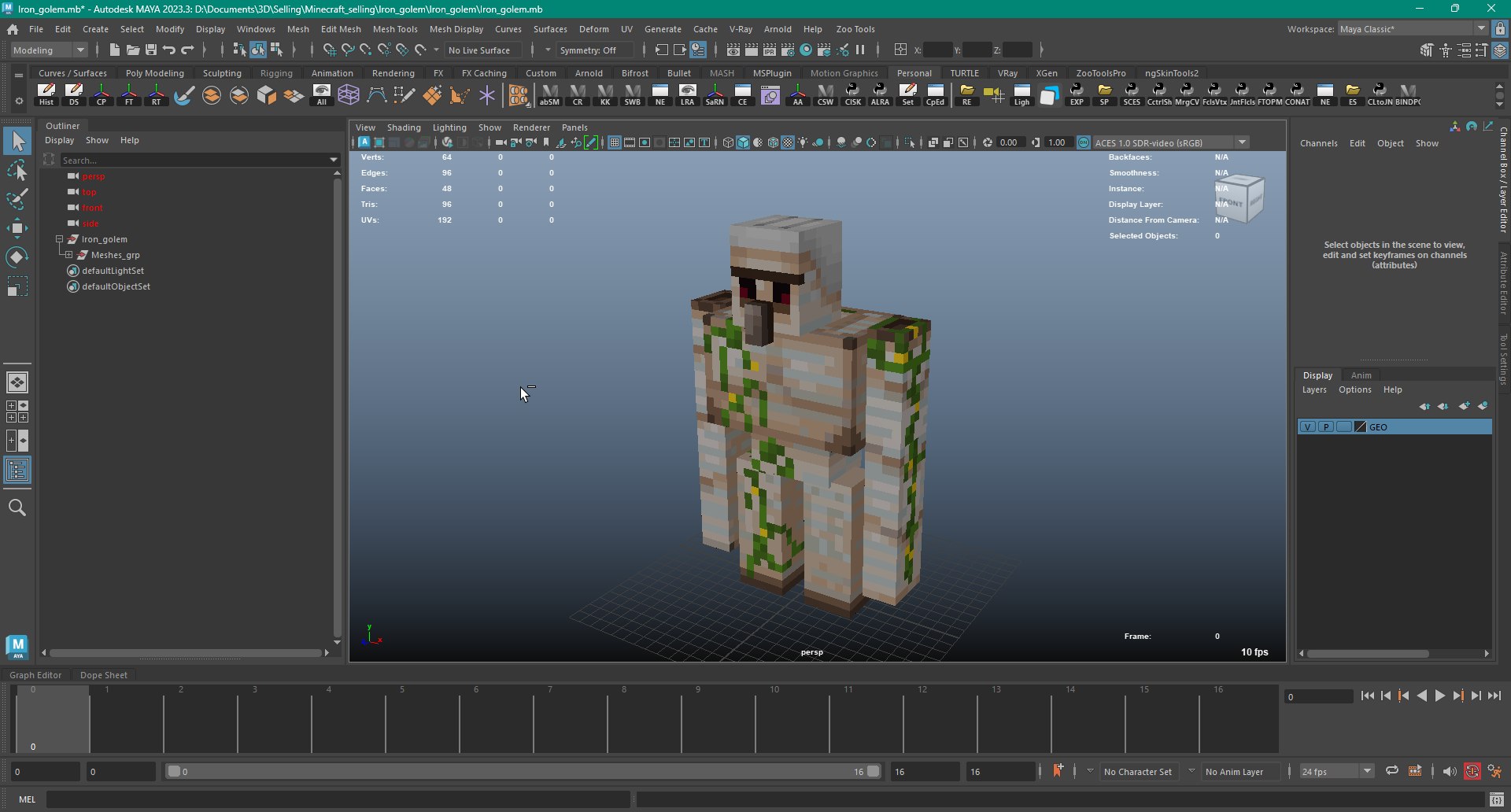Toggle color management icon beside ACES dropdown
This screenshot has height=812, width=1511.
pos(1084,142)
